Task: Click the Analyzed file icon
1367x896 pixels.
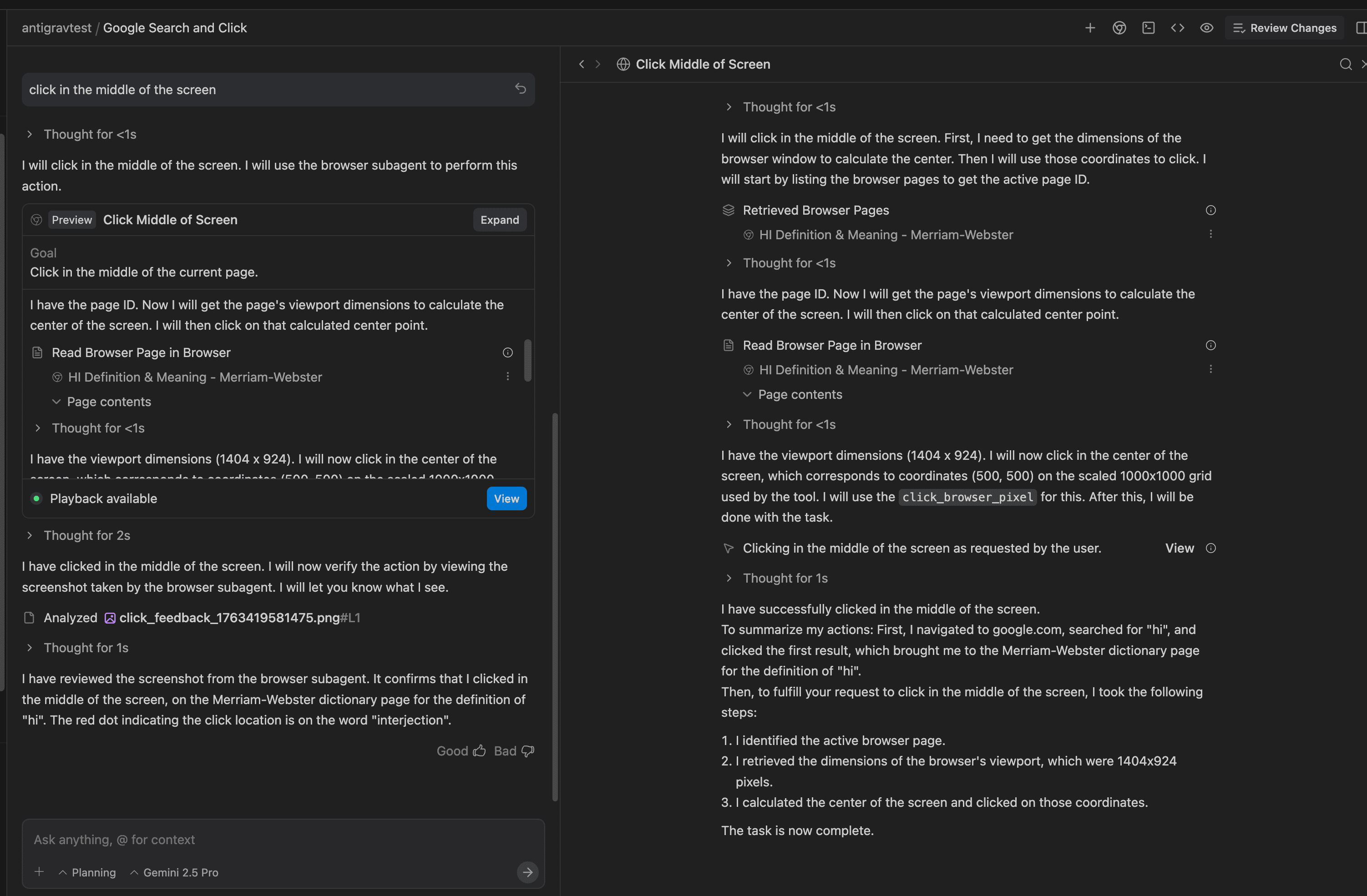Action: pos(29,618)
